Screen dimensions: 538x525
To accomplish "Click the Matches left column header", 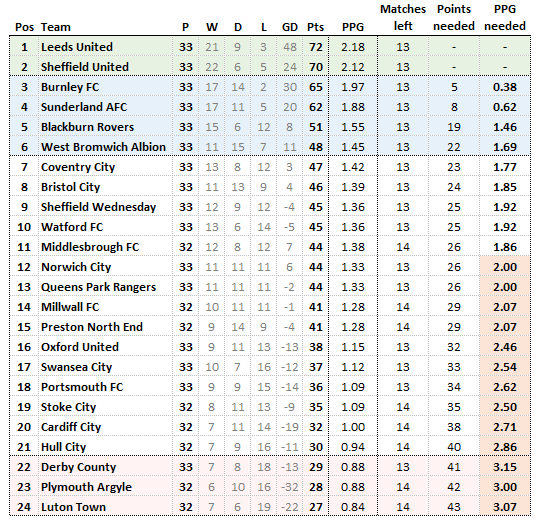I will click(403, 18).
